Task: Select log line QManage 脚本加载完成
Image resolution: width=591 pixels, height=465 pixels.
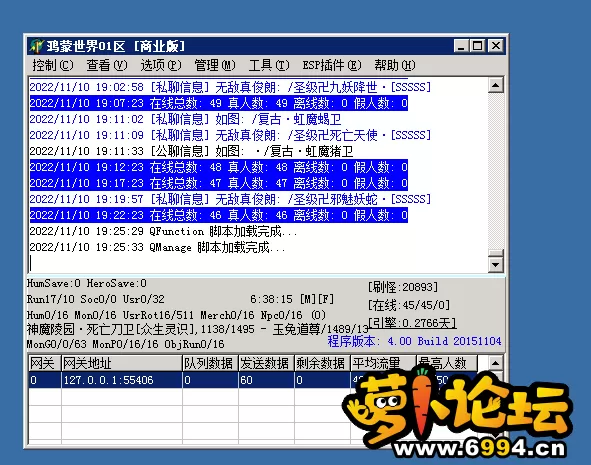Action: click(x=157, y=247)
